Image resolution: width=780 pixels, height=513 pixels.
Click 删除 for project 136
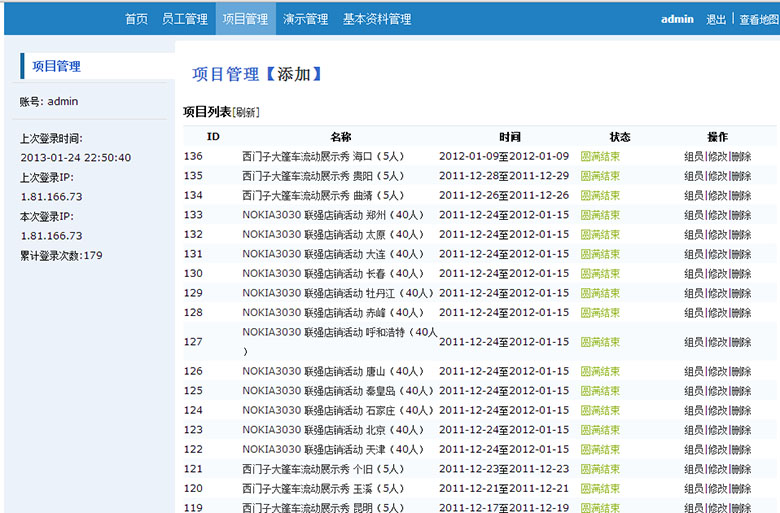(x=741, y=156)
